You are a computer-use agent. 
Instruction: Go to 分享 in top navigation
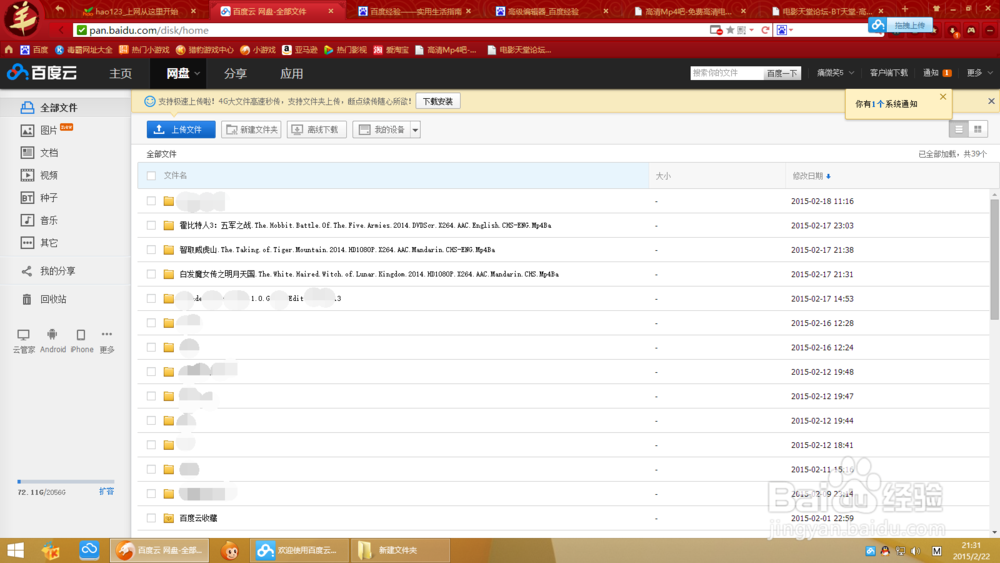pos(235,73)
